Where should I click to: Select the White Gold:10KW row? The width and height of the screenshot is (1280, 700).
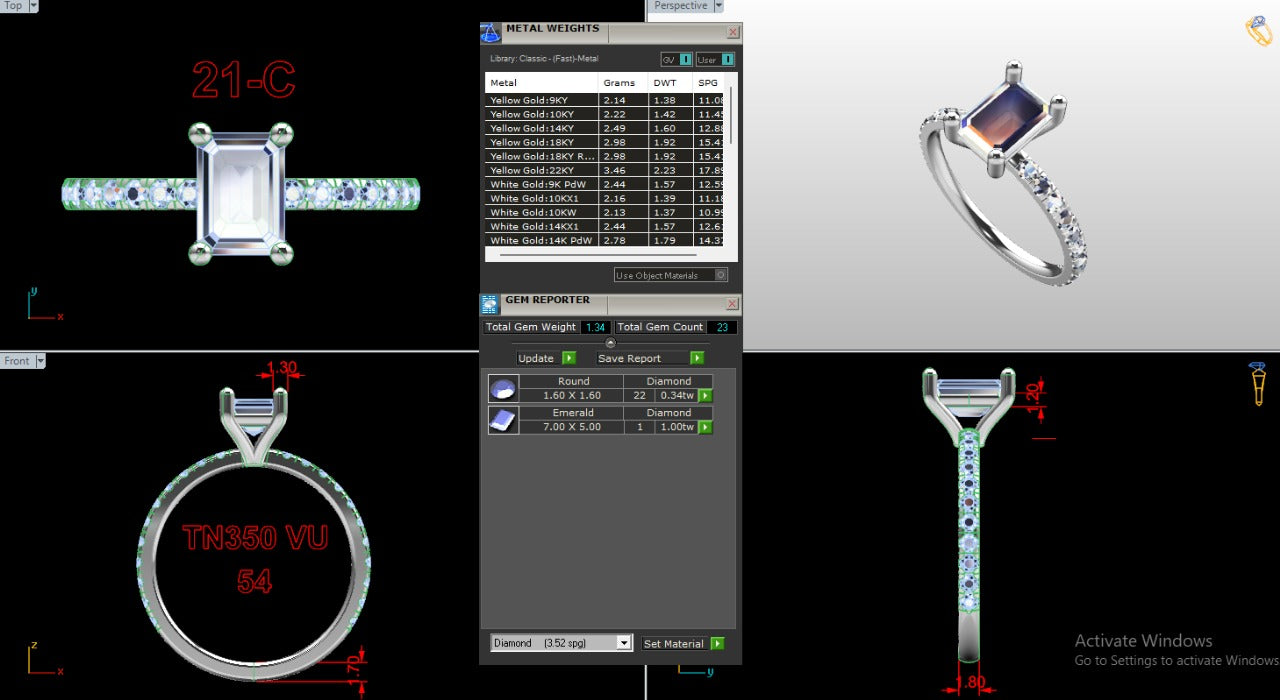click(605, 212)
